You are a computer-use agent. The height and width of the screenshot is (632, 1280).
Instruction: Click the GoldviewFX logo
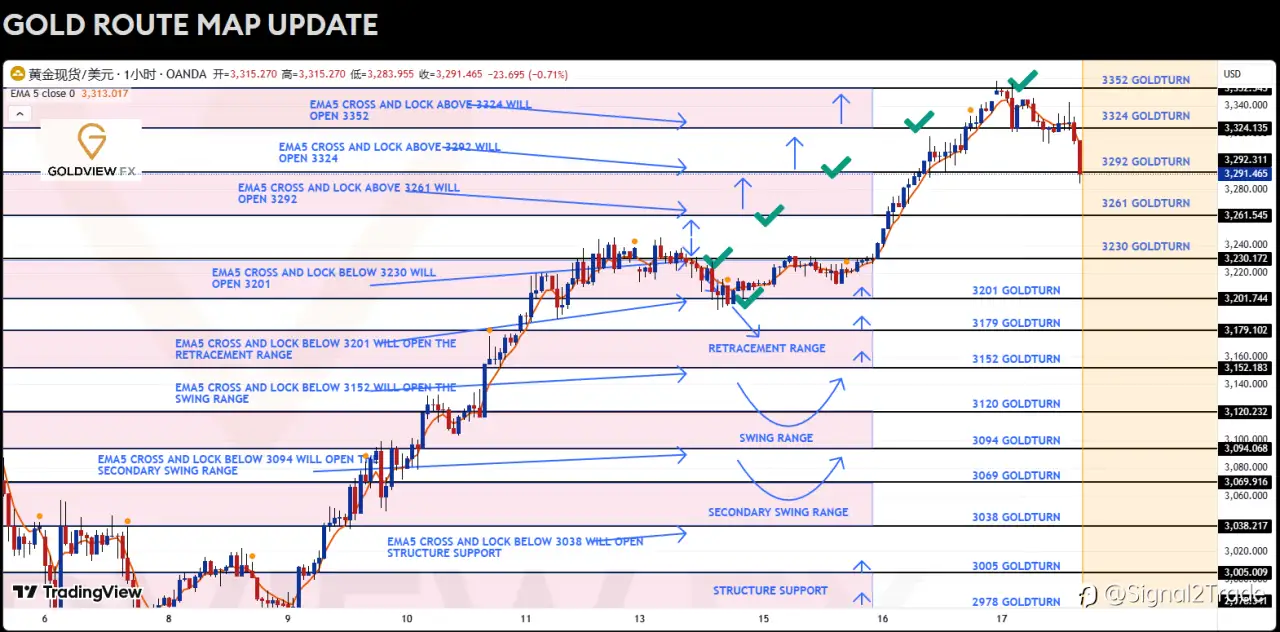92,151
